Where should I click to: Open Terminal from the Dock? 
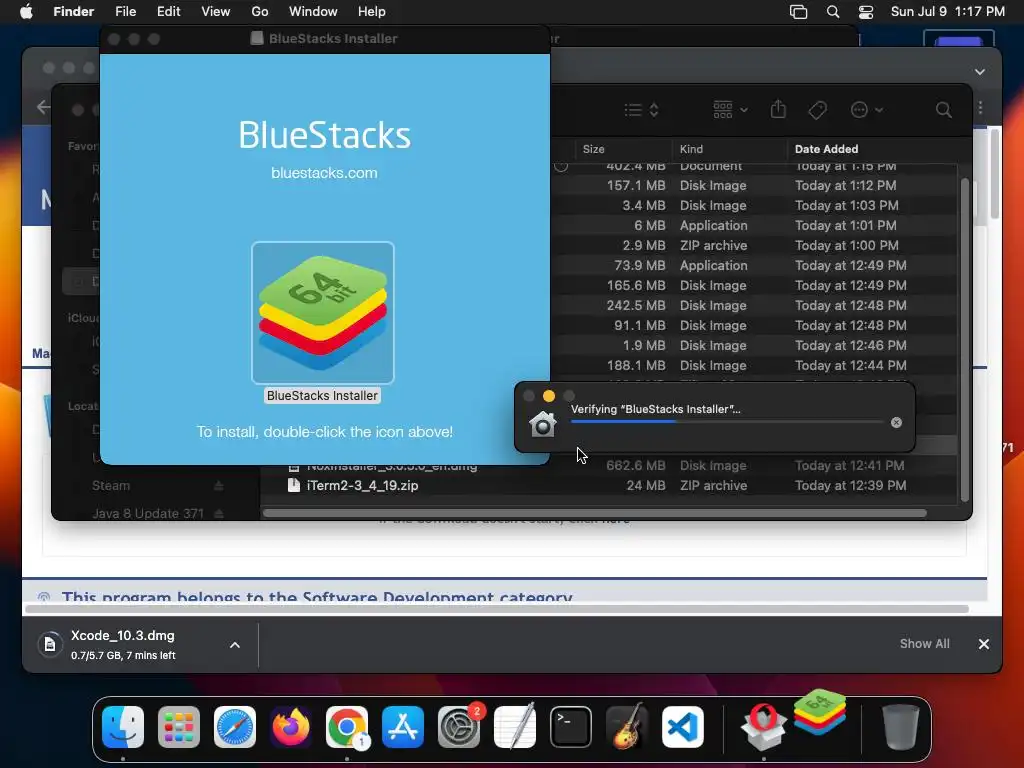pyautogui.click(x=571, y=727)
